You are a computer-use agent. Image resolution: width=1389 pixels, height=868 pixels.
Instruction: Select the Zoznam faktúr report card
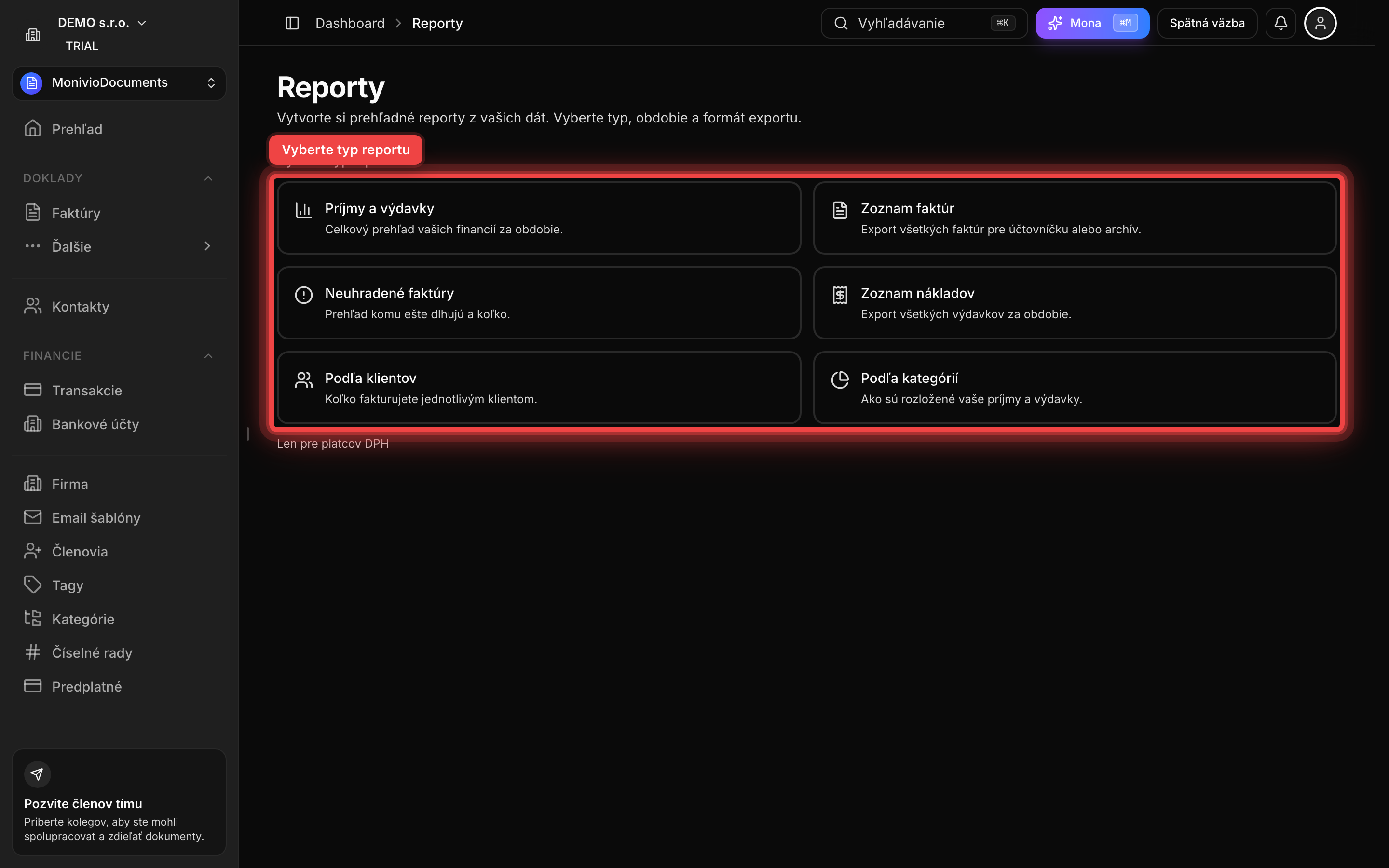1075,217
